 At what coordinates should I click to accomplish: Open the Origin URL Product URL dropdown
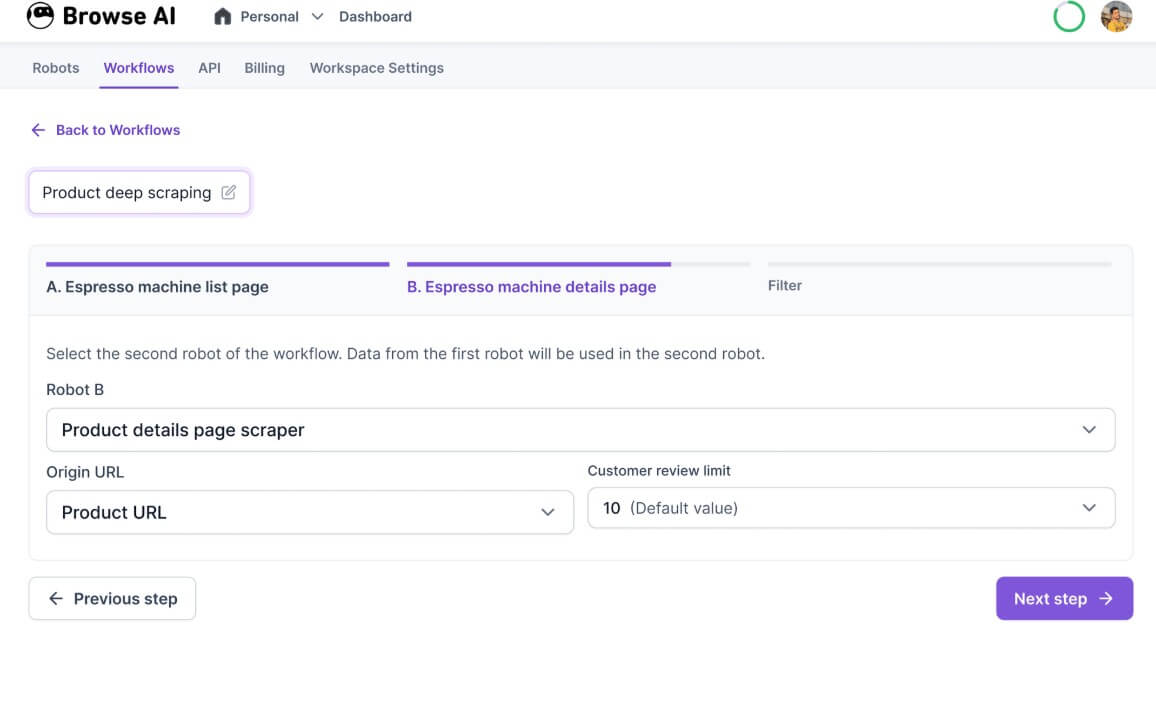pyautogui.click(x=310, y=512)
